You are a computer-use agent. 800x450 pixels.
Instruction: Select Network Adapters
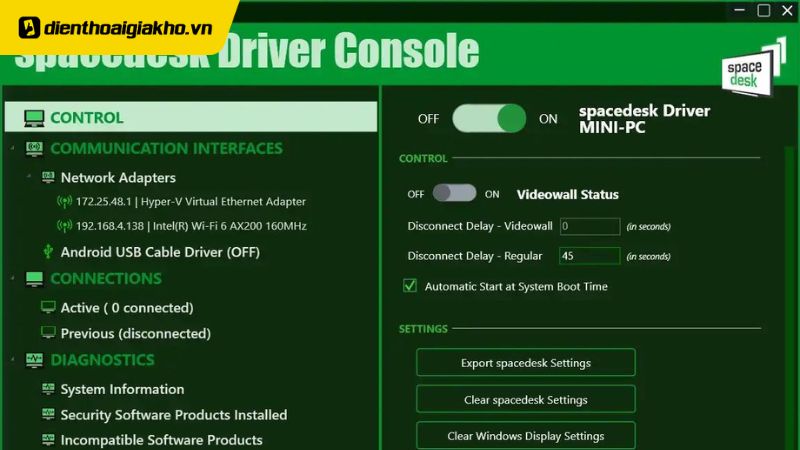(x=118, y=178)
